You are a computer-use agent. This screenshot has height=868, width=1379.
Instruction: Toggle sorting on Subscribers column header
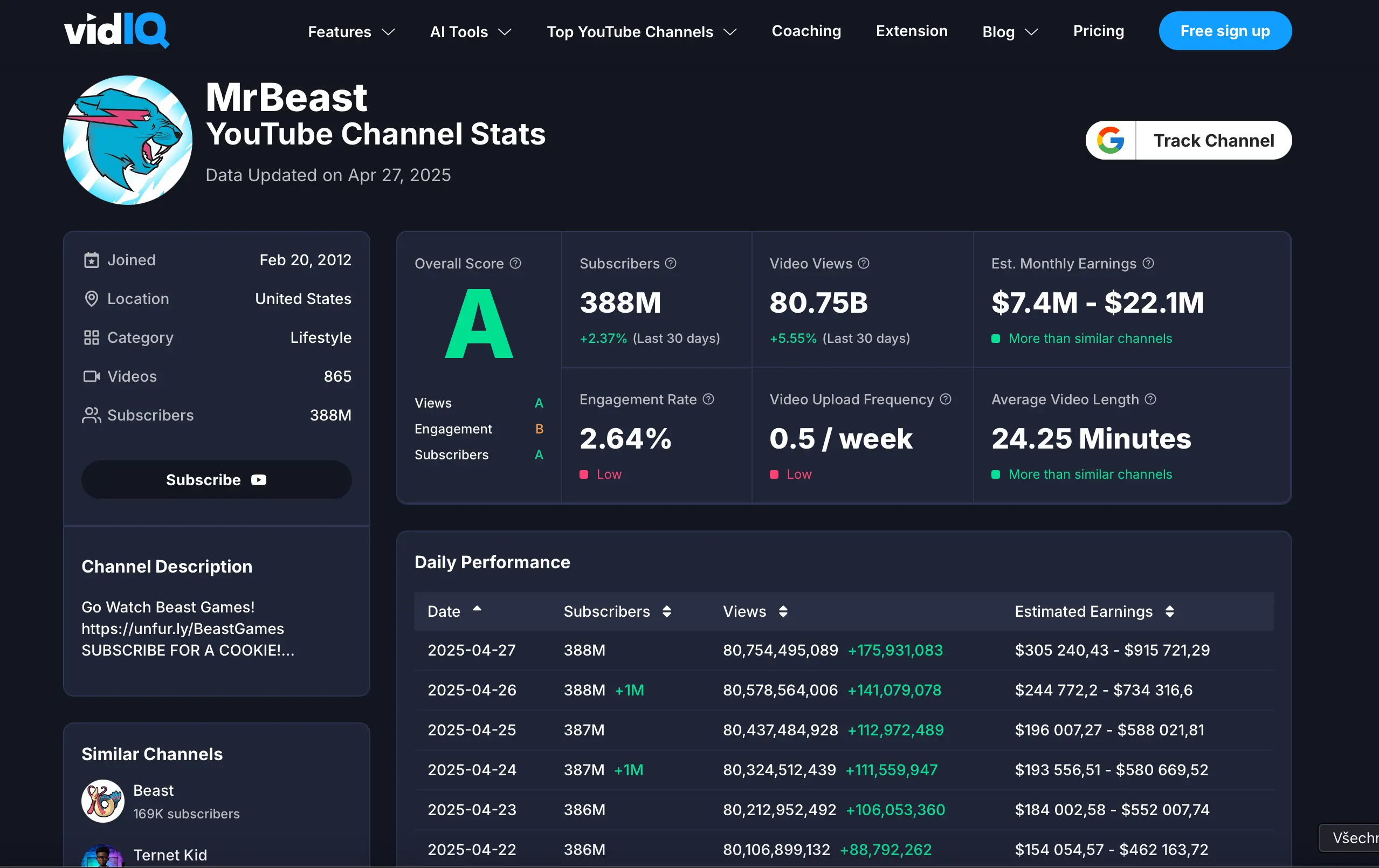tap(617, 611)
